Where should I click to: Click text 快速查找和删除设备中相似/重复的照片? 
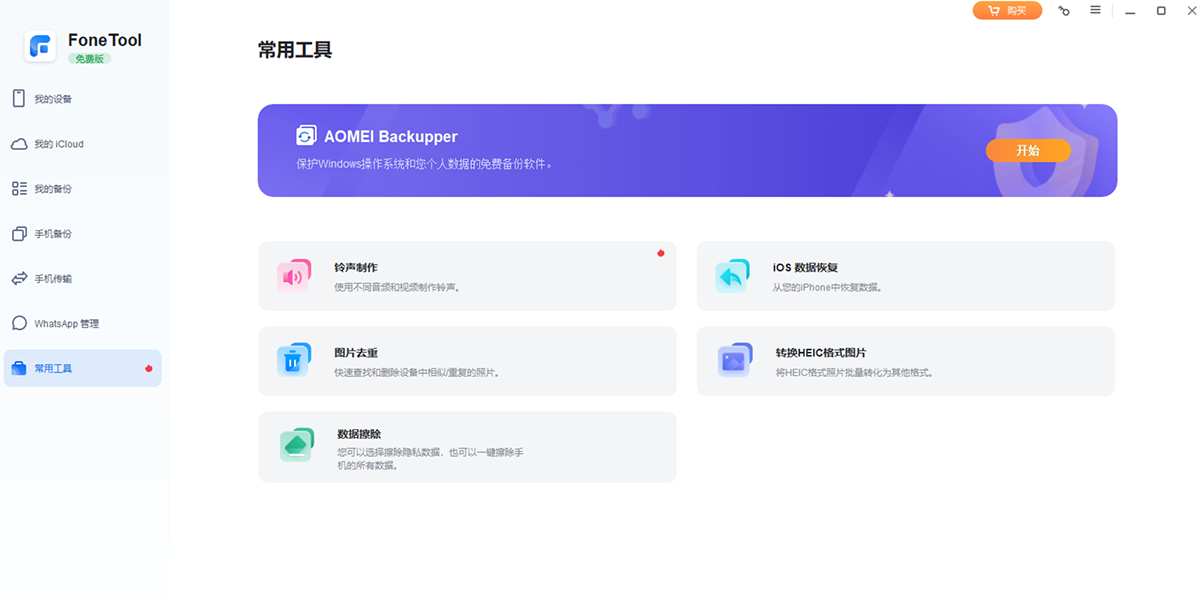pos(417,372)
